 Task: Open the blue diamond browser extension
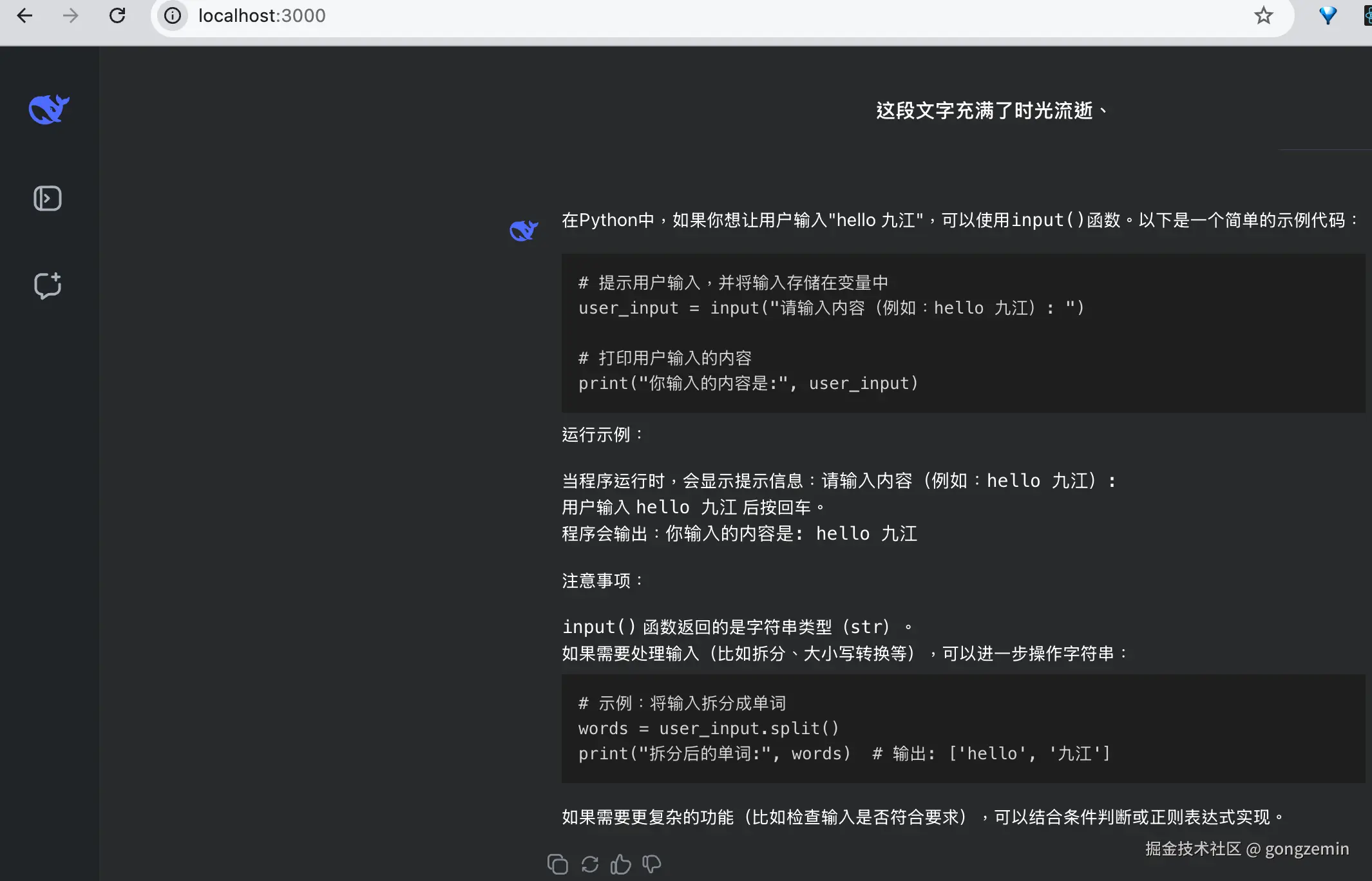coord(1328,15)
